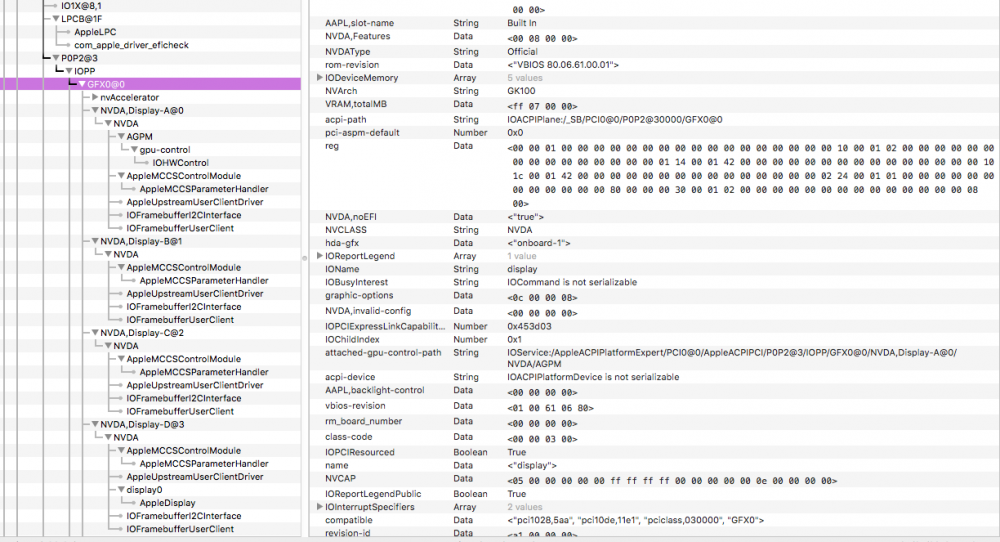Click rom-revision value VBIOS 80.06.61.00.01
This screenshot has width=1000, height=542.
[x=563, y=65]
